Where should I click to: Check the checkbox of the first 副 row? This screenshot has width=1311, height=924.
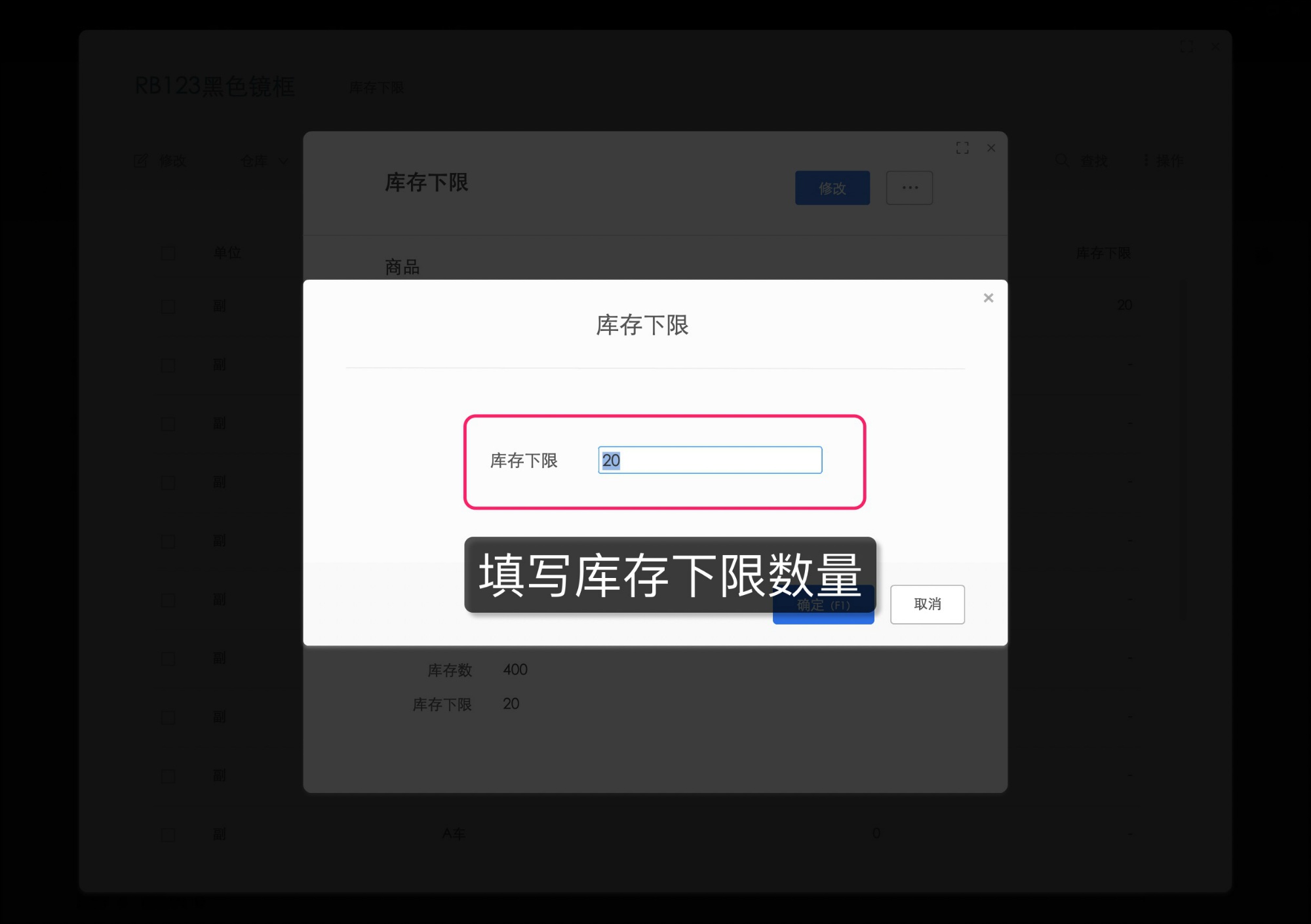point(168,306)
